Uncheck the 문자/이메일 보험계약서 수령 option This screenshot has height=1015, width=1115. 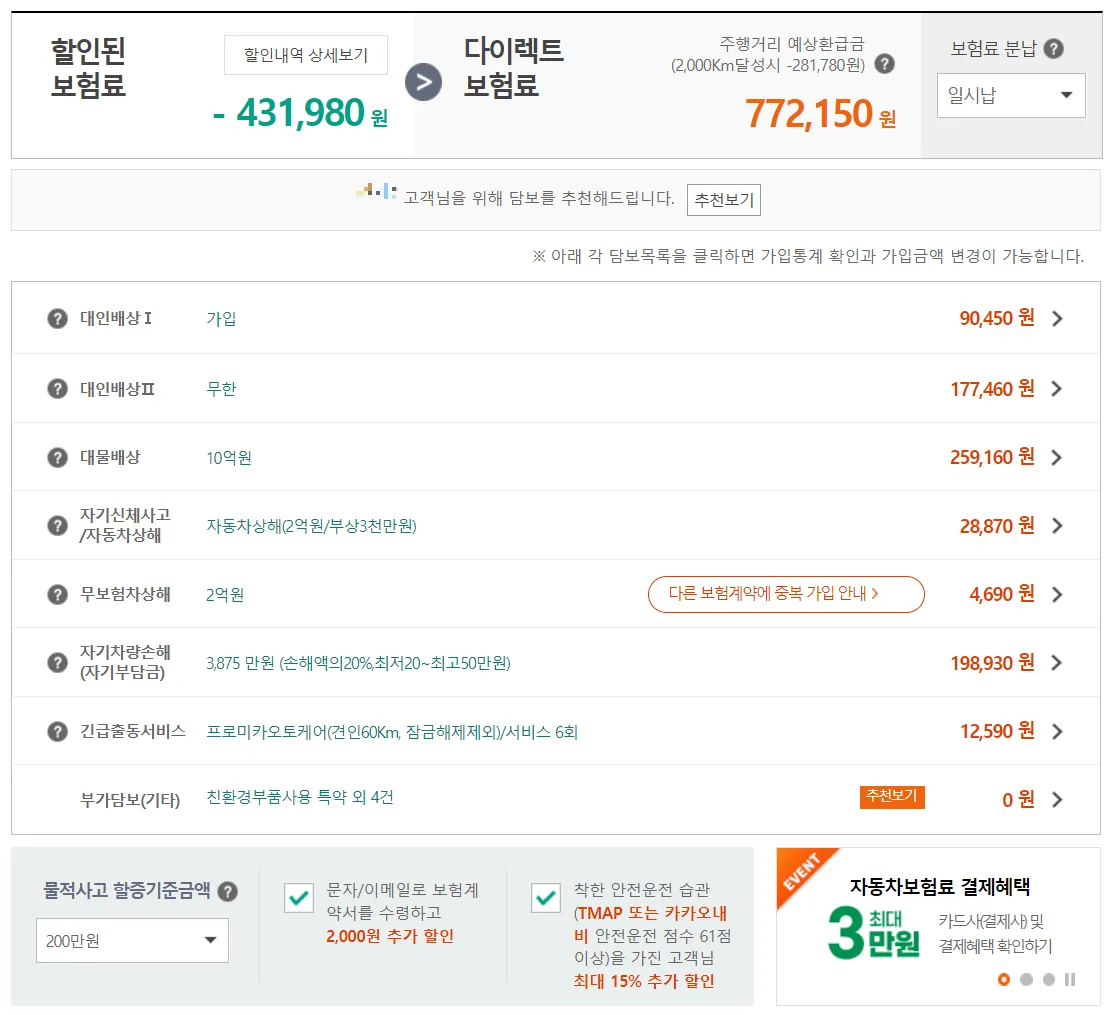(298, 899)
